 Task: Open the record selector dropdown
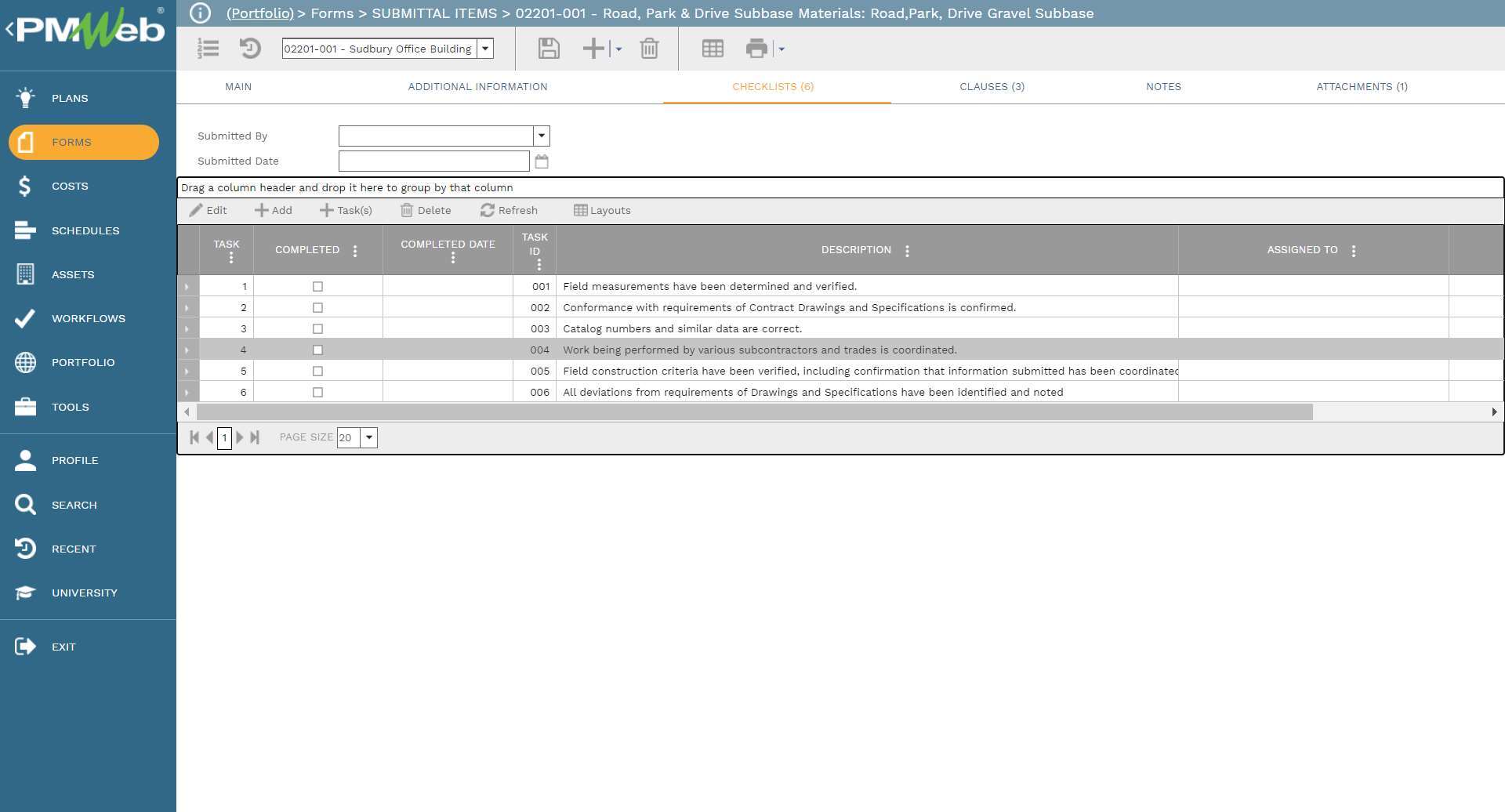pyautogui.click(x=486, y=48)
